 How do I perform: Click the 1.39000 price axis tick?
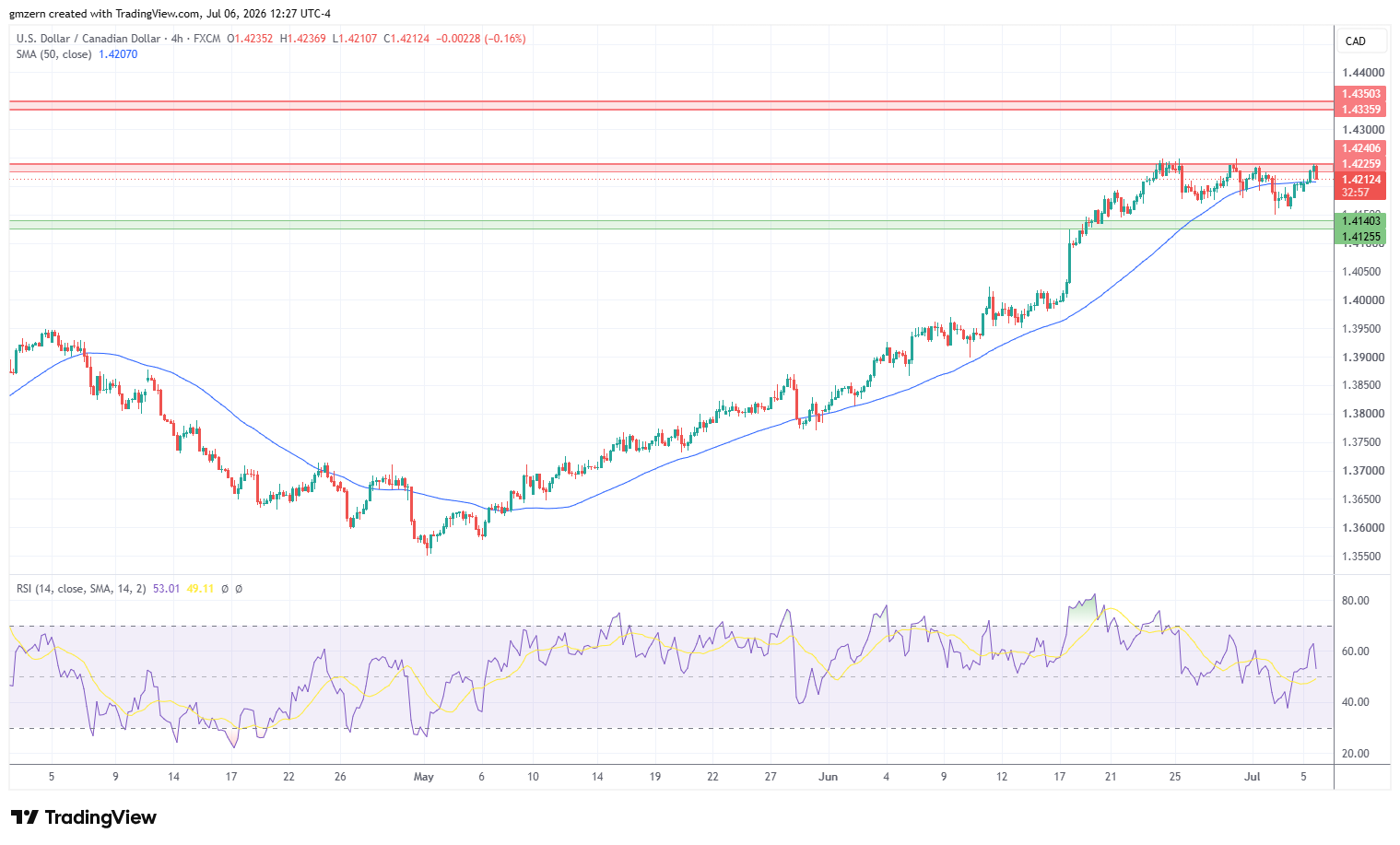[x=1362, y=358]
